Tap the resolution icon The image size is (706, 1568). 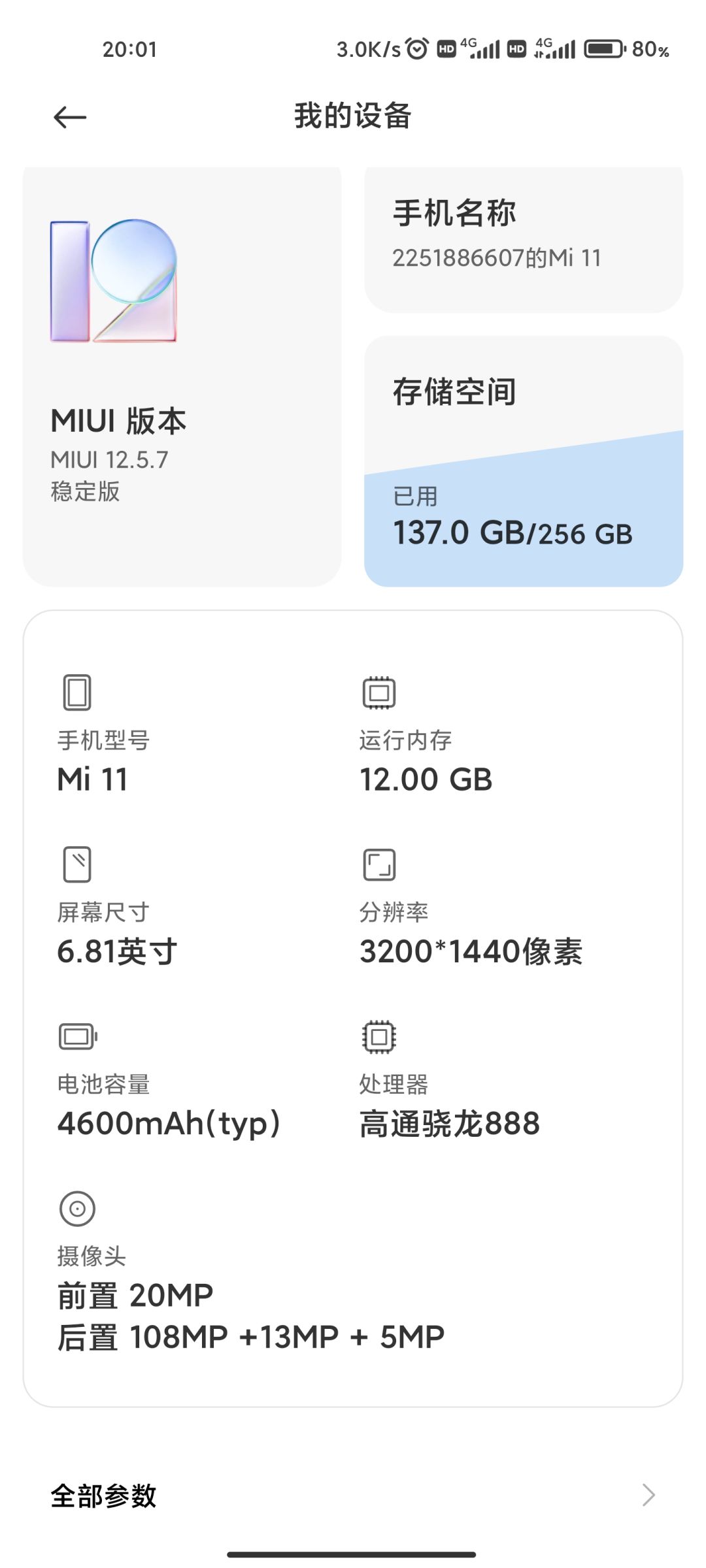pyautogui.click(x=379, y=864)
